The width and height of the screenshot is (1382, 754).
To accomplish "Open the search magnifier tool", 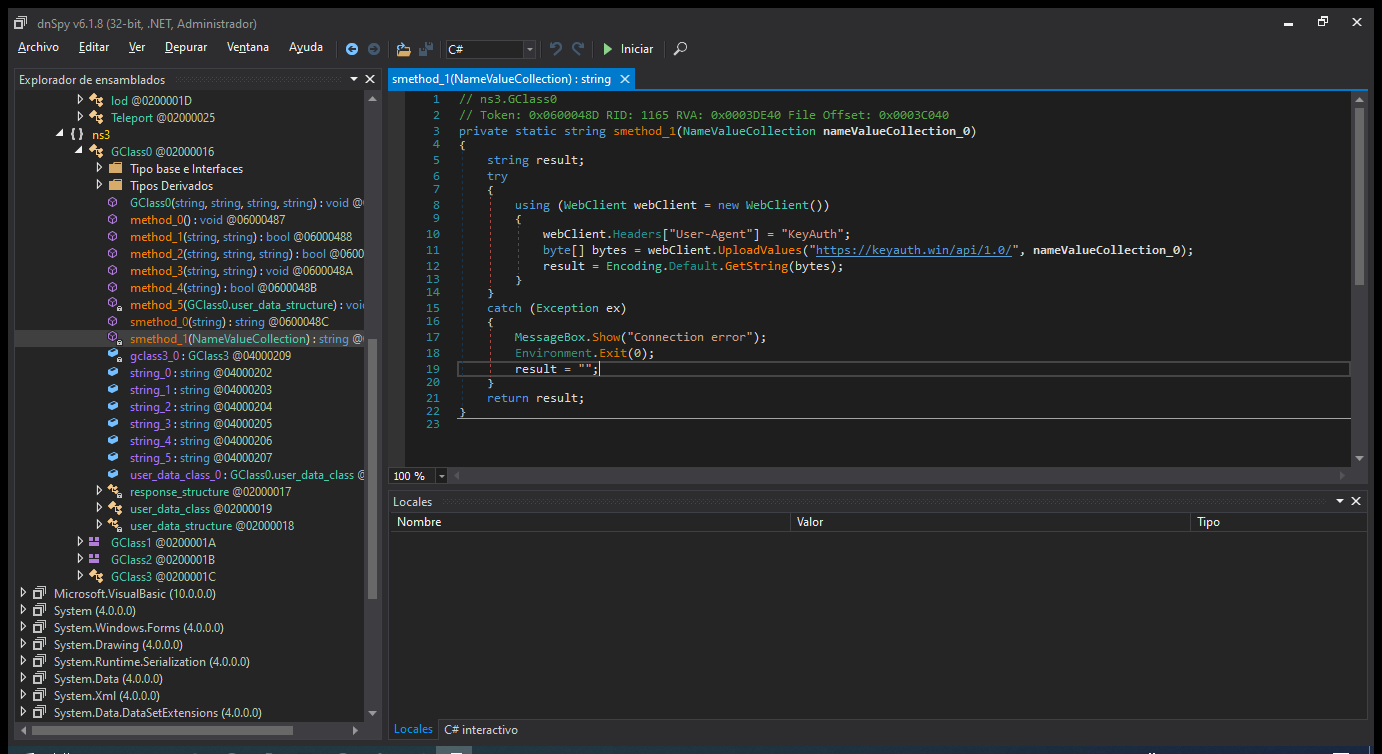I will (x=680, y=49).
